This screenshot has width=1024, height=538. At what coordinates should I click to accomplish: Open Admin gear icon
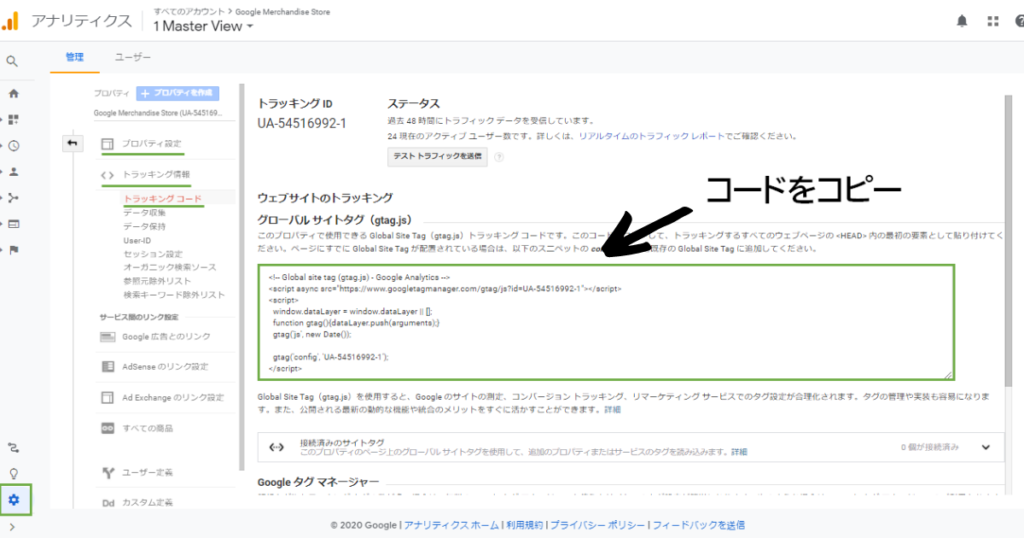pyautogui.click(x=14, y=500)
